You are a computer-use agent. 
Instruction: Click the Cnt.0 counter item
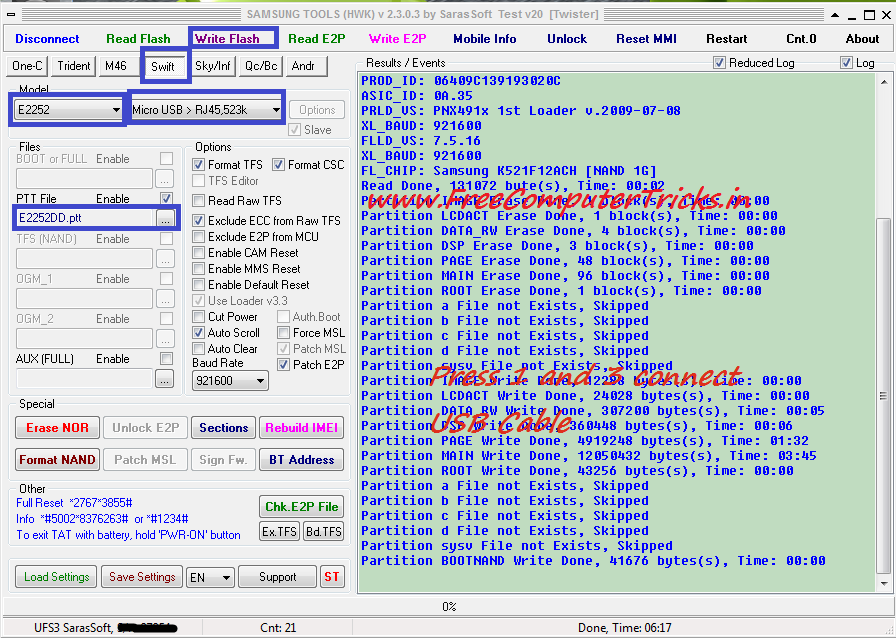pyautogui.click(x=801, y=39)
